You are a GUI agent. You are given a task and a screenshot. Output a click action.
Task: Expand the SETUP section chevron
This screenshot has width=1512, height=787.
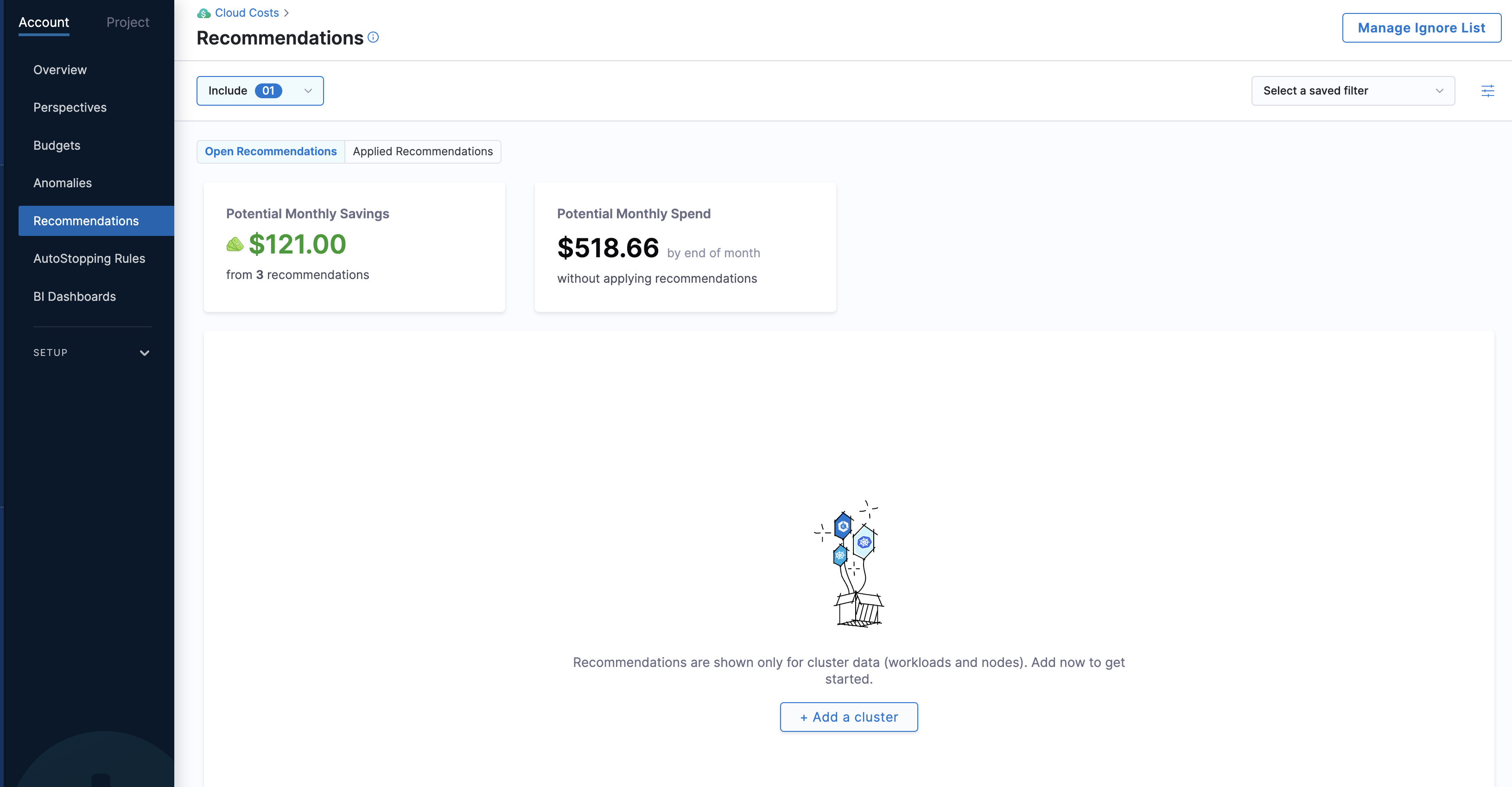145,353
